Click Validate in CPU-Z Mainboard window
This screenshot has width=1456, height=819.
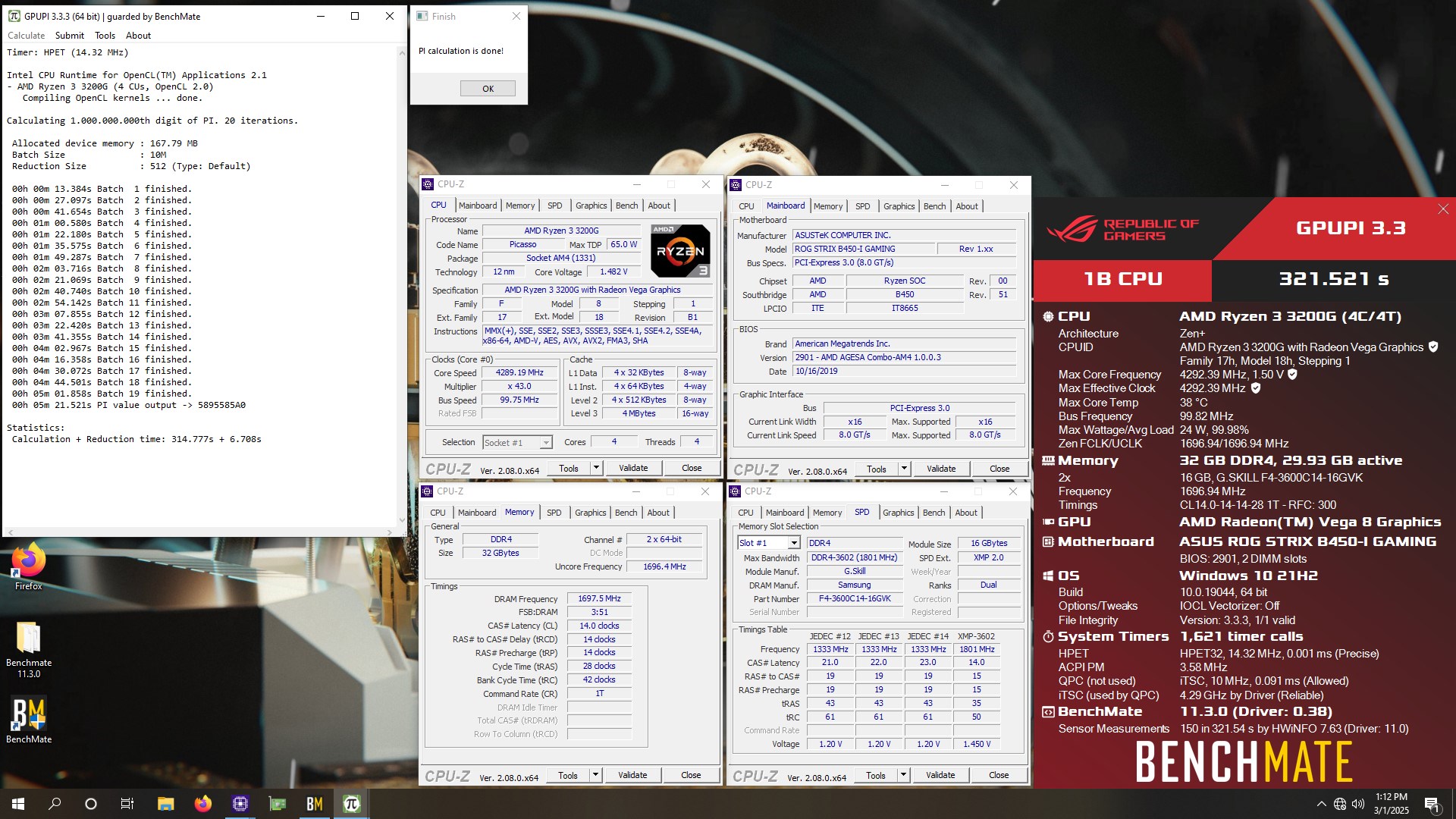(941, 469)
